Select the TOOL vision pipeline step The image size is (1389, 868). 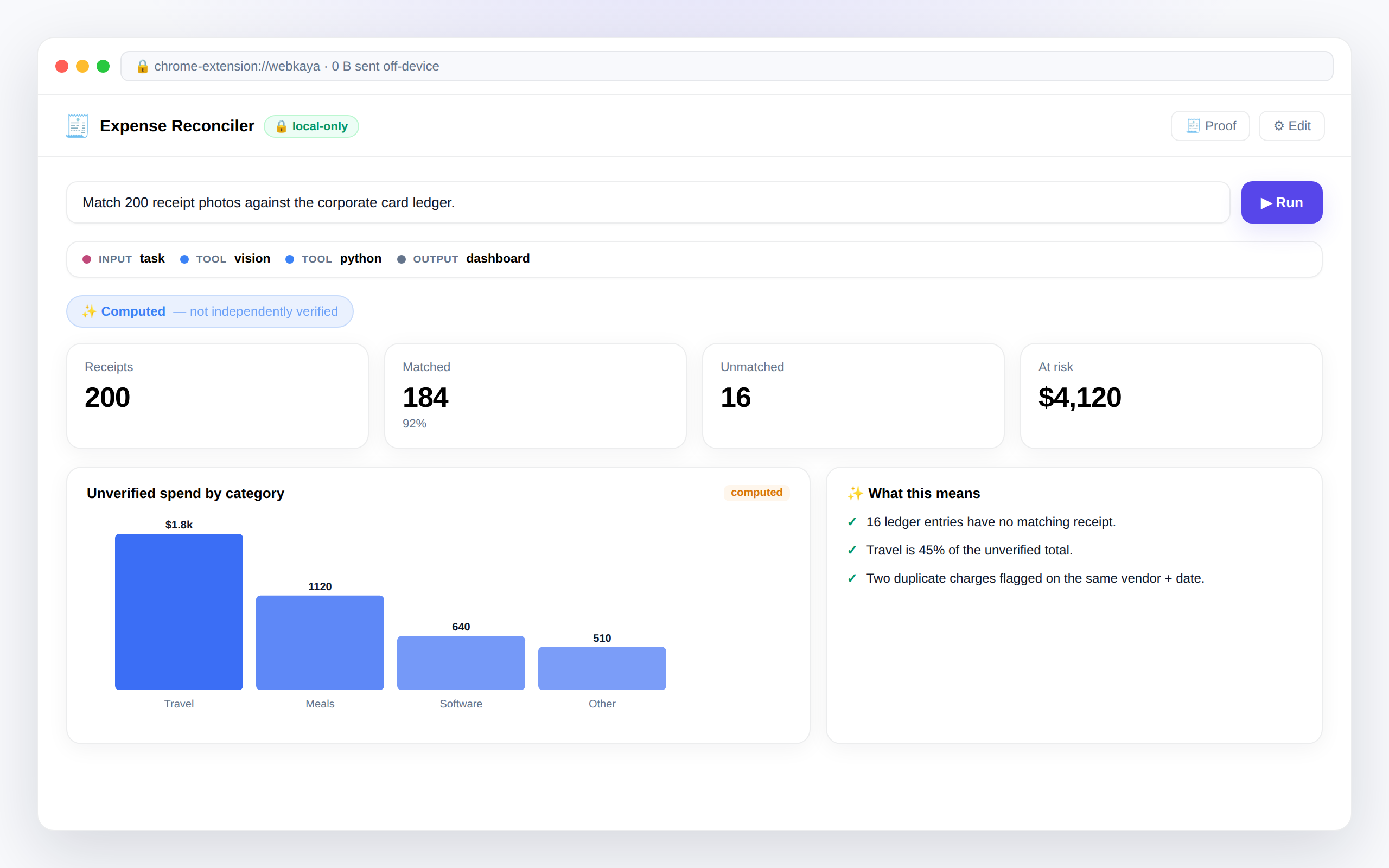[225, 259]
